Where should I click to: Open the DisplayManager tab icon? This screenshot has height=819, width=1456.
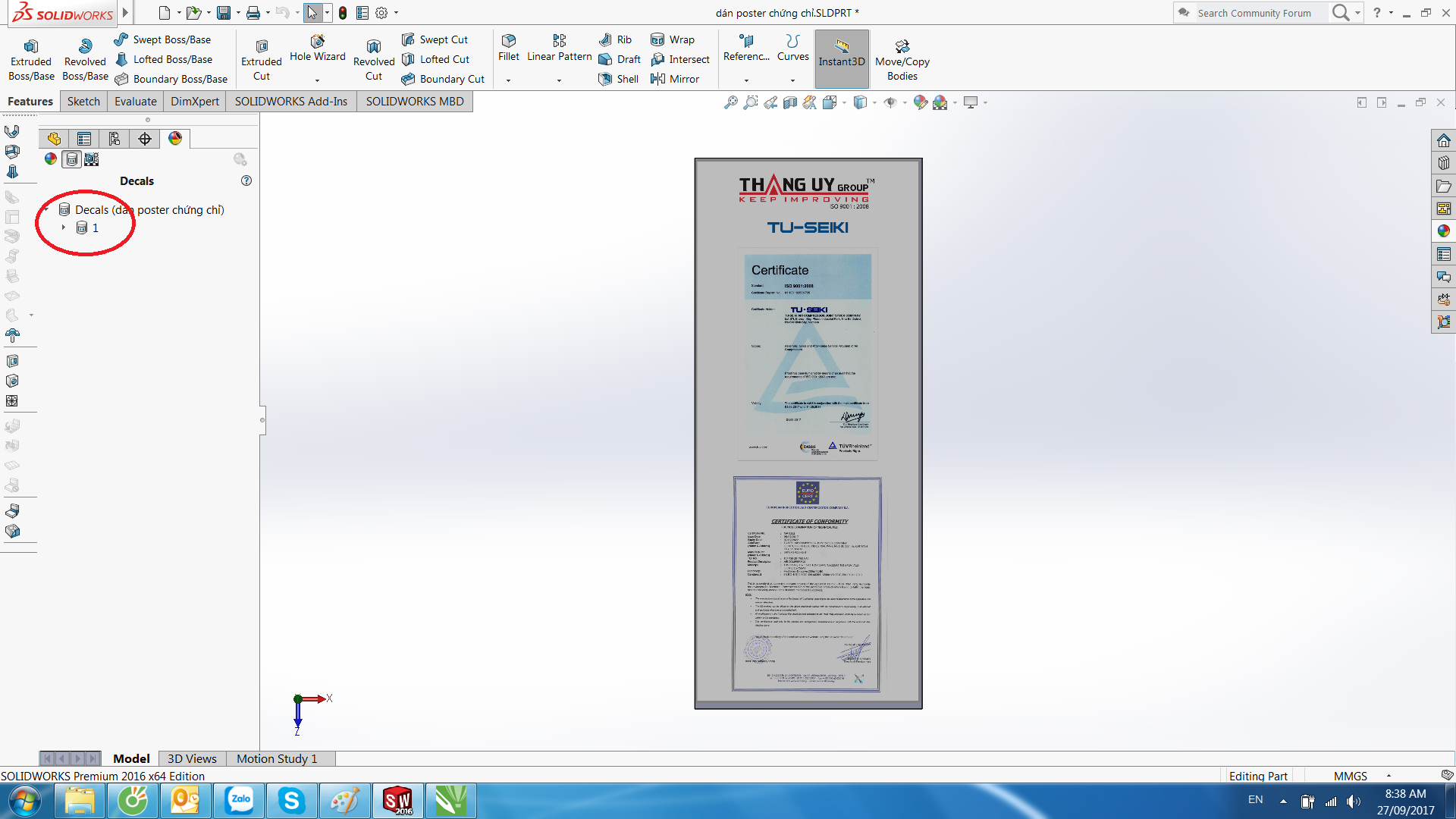[x=175, y=139]
